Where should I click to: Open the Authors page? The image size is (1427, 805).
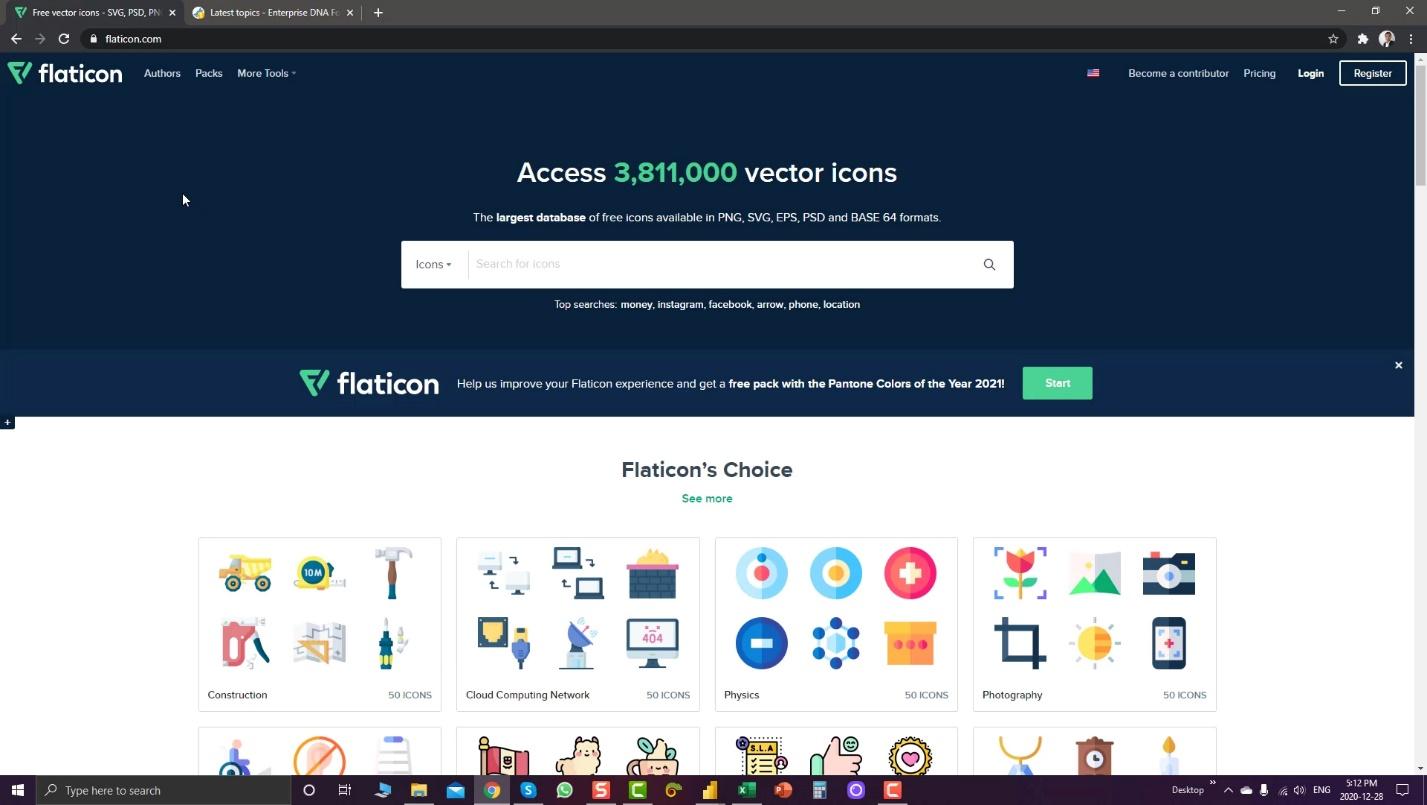[162, 73]
